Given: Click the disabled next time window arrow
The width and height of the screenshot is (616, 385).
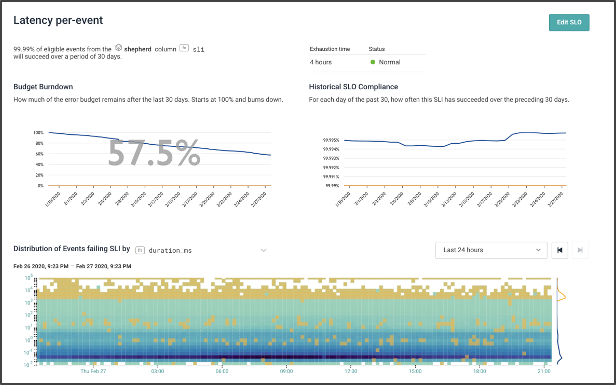Looking at the screenshot, I should (580, 250).
